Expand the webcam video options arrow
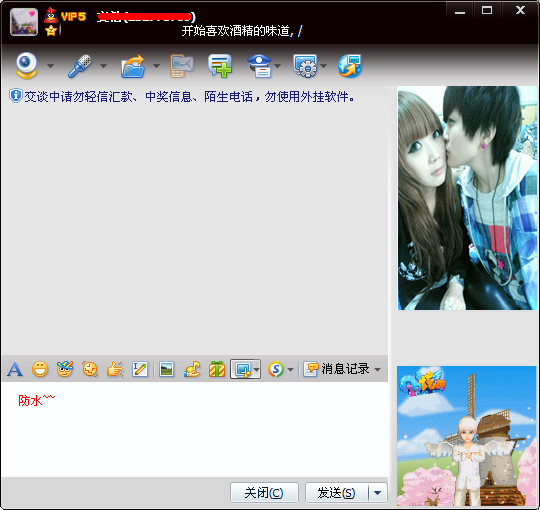 coord(51,66)
